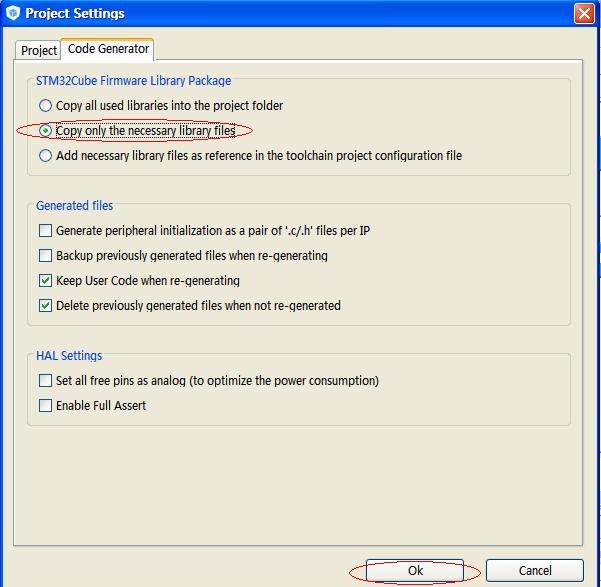601x587 pixels.
Task: Switch to the Project tab
Action: [38, 50]
